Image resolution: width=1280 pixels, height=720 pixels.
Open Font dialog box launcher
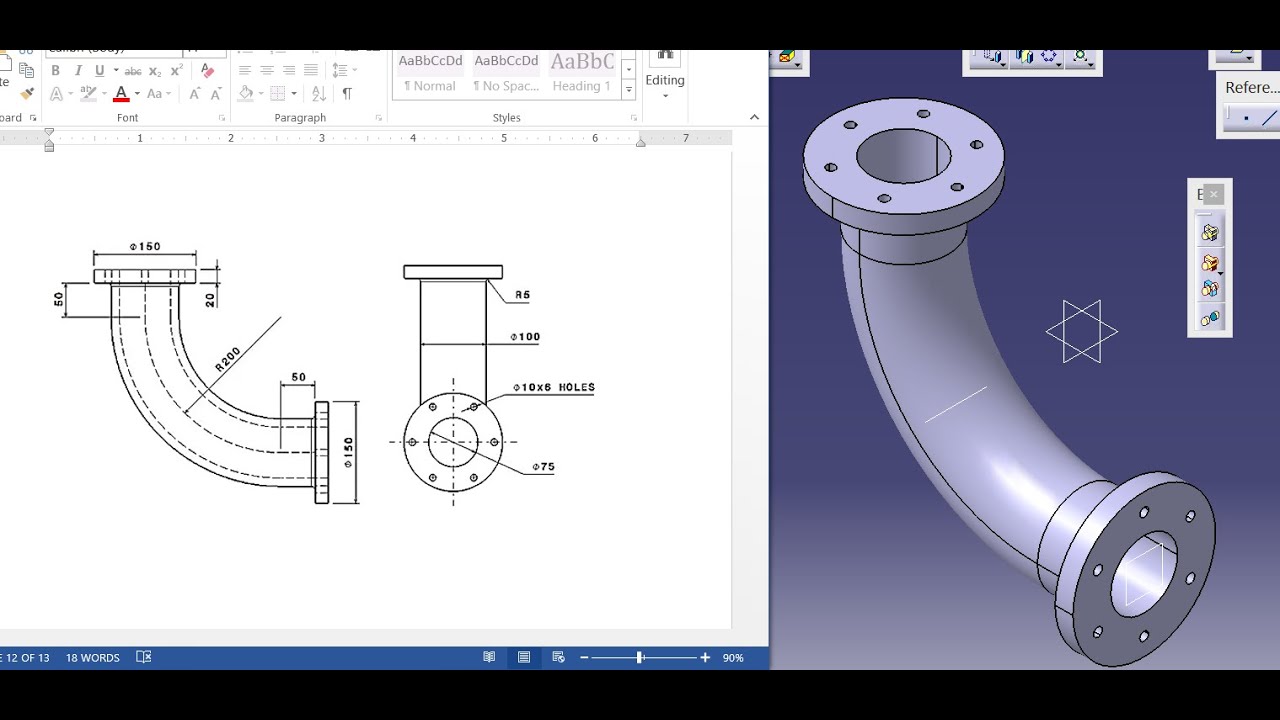(x=222, y=118)
